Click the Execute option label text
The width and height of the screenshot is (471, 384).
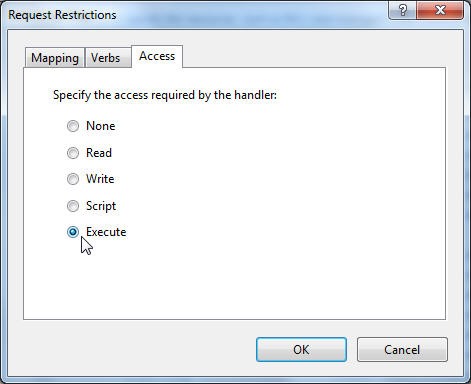tap(106, 232)
